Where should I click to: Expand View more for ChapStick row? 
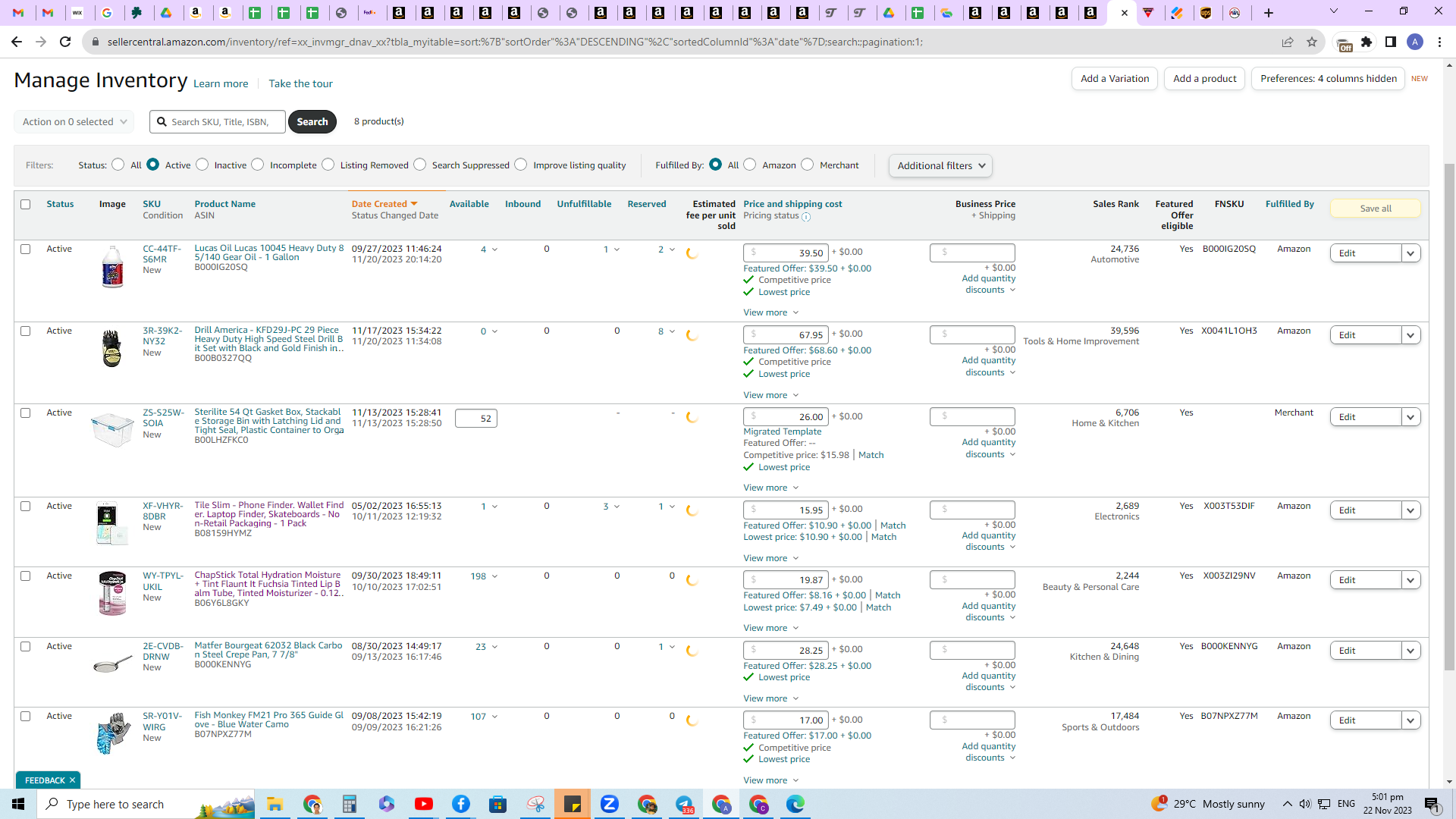coord(770,628)
